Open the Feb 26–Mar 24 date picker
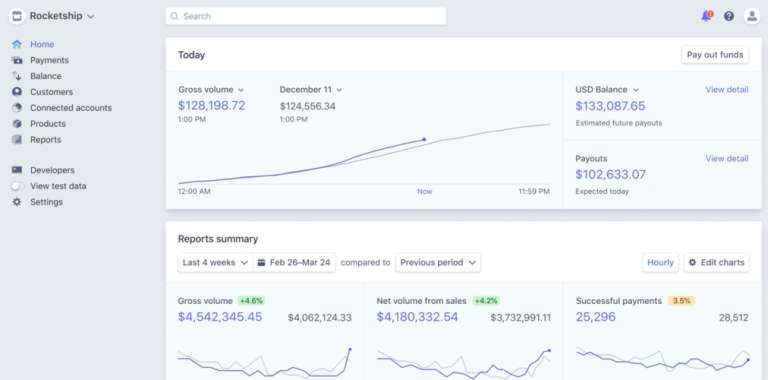768x380 pixels. 294,262
